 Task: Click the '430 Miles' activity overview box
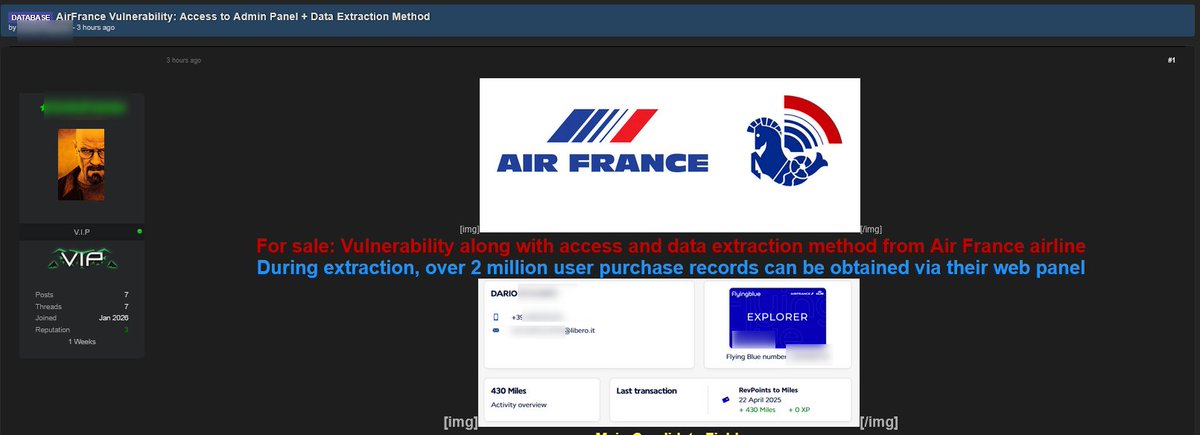tap(542, 397)
